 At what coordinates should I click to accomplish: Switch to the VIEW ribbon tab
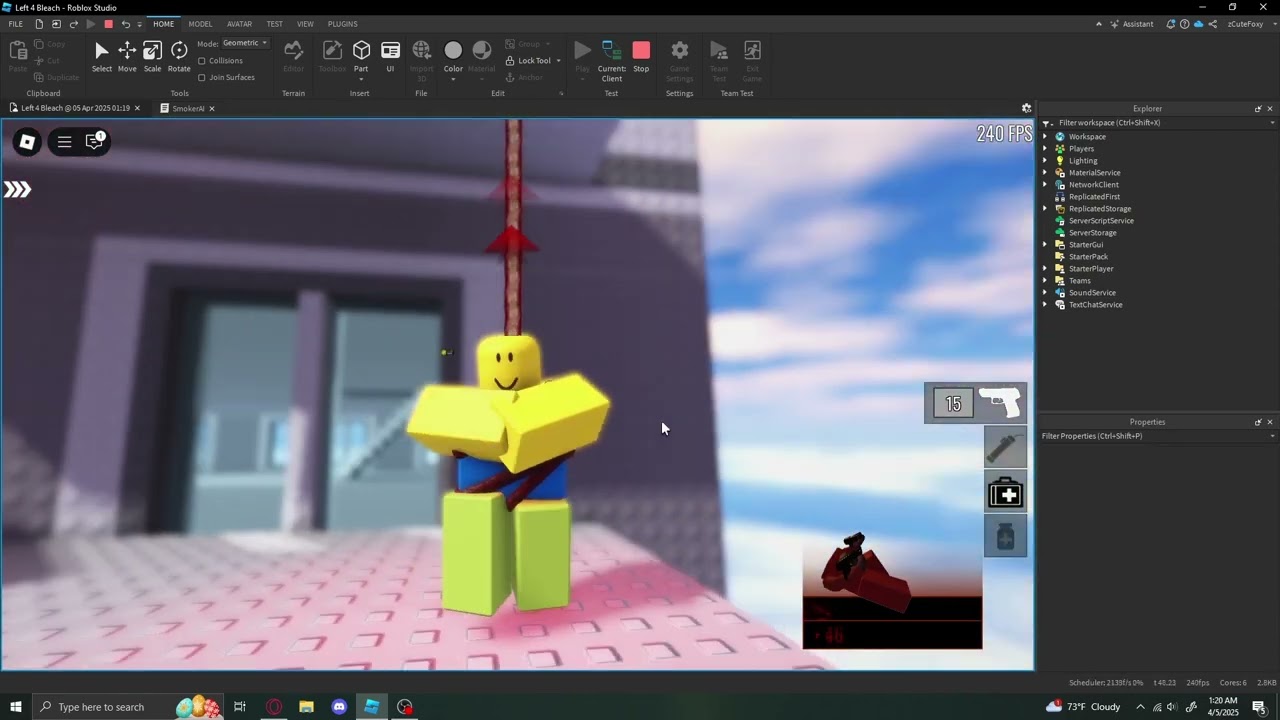(305, 24)
